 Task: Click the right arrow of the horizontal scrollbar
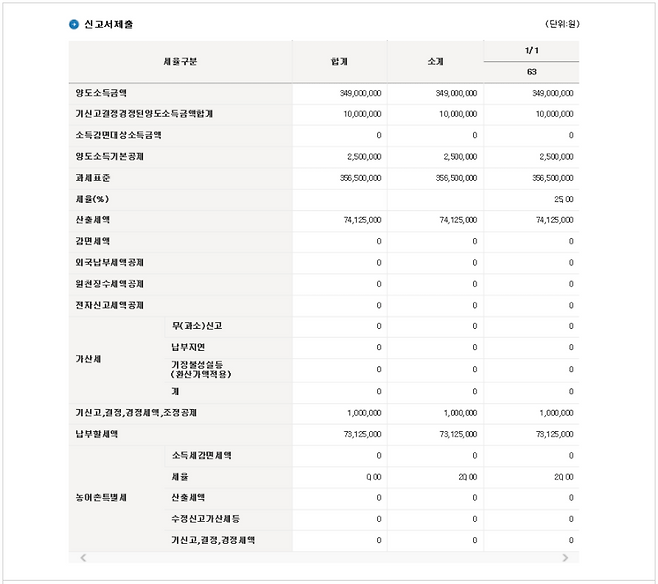click(565, 557)
